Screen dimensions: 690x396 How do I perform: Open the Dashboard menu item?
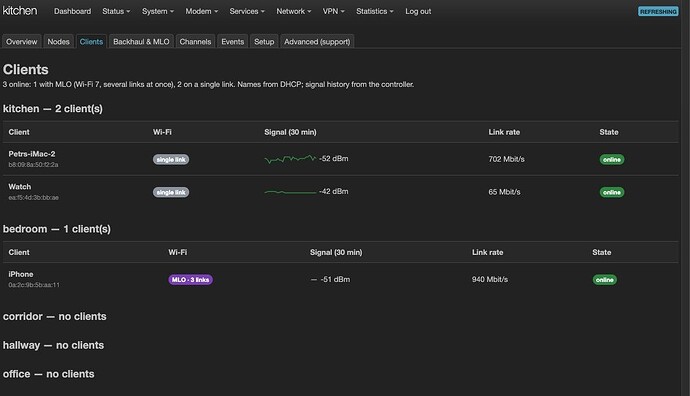point(72,11)
